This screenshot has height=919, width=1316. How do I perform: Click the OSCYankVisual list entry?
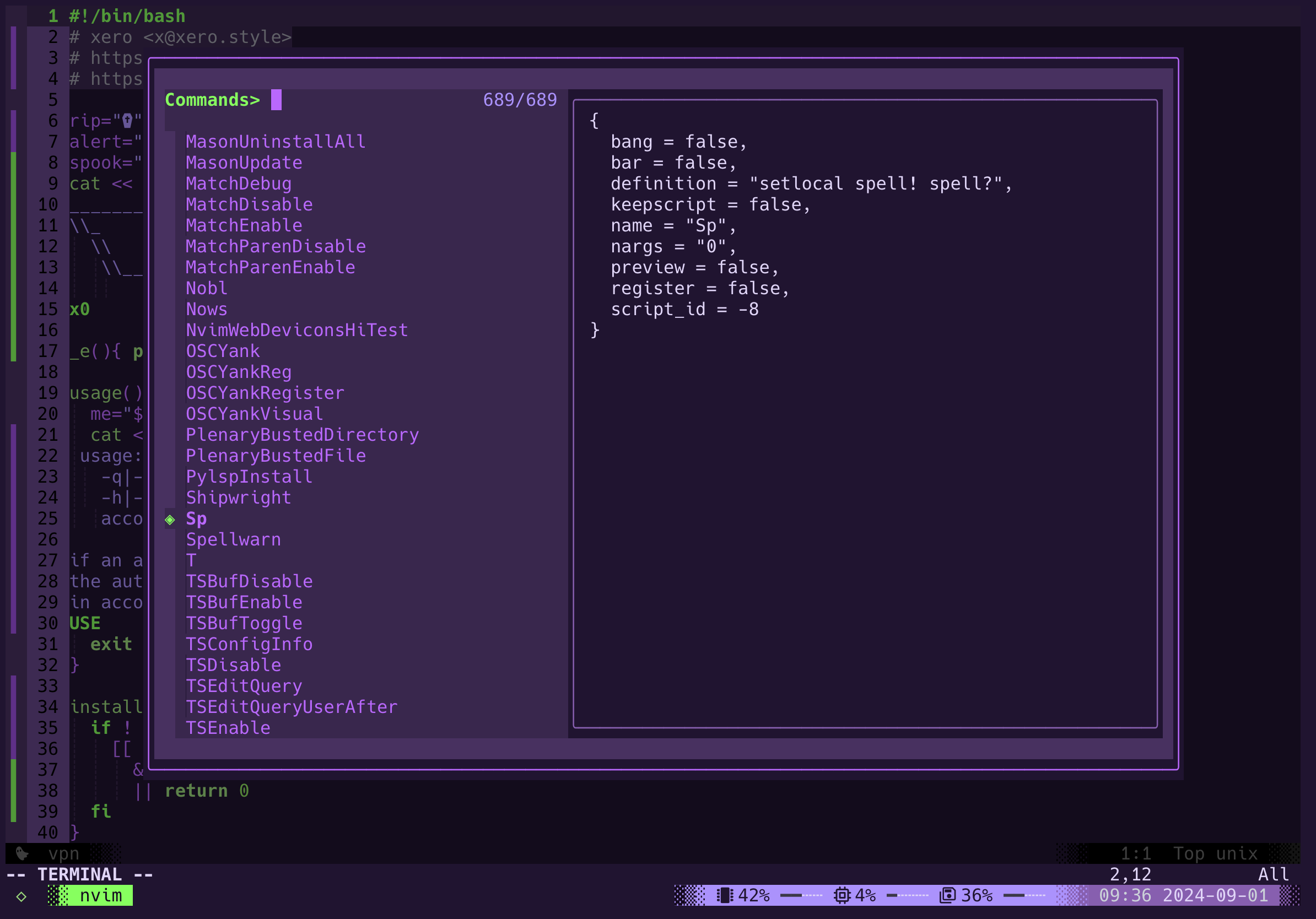pos(255,414)
